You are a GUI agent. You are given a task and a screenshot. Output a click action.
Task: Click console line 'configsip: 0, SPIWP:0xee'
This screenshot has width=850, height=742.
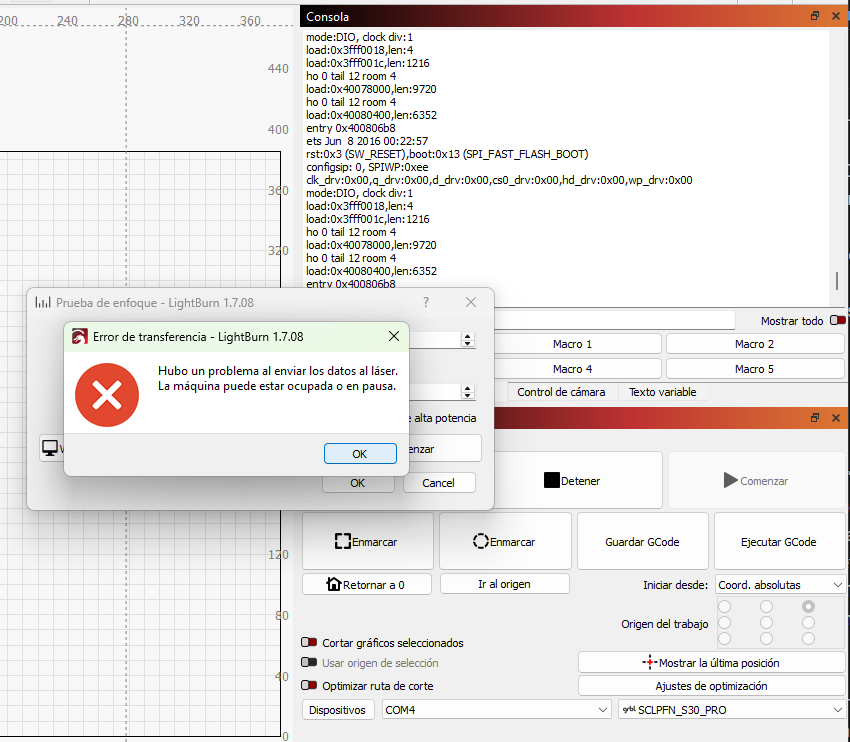coord(367,167)
